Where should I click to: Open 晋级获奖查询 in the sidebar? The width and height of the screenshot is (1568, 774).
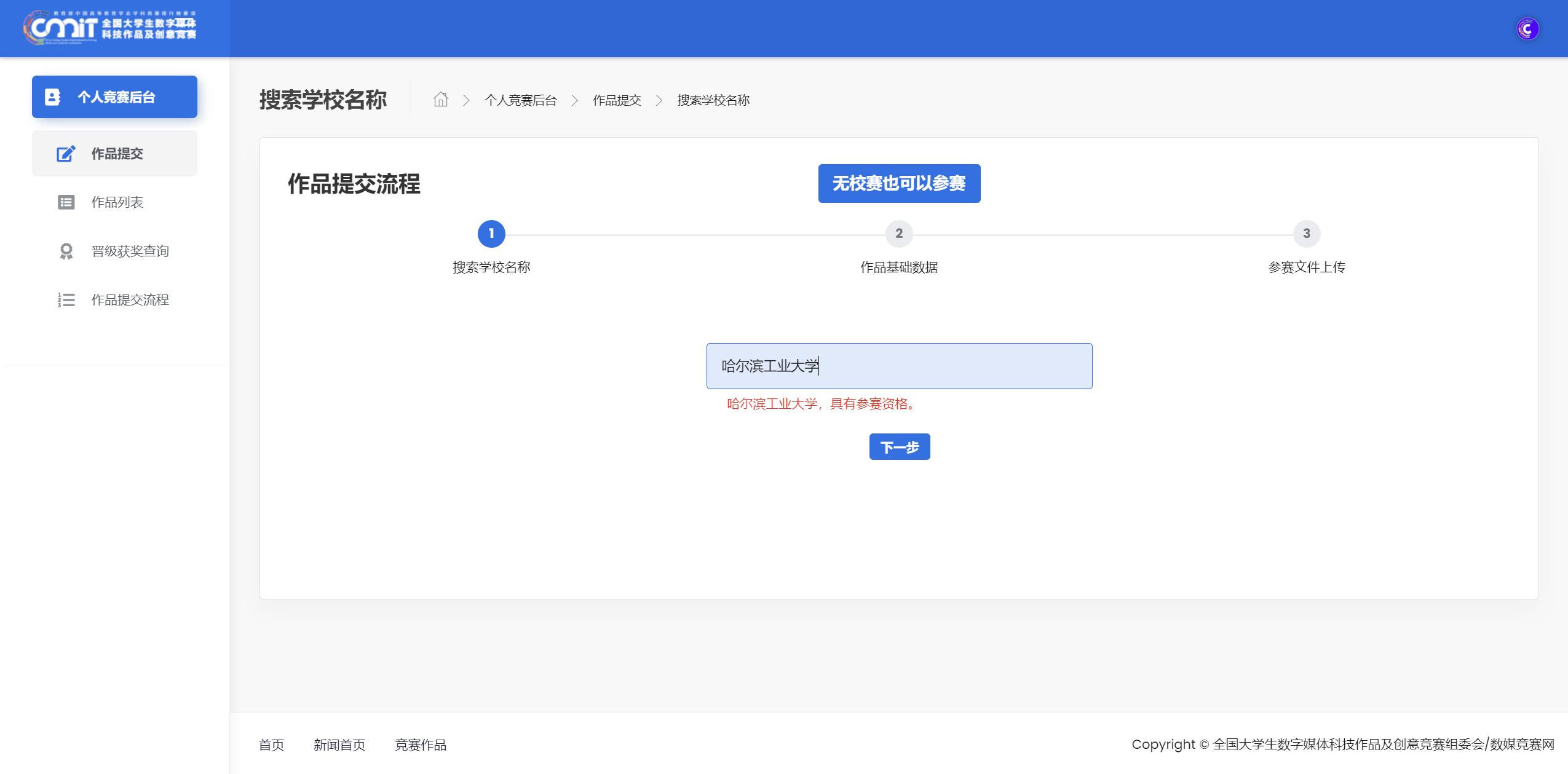point(130,251)
